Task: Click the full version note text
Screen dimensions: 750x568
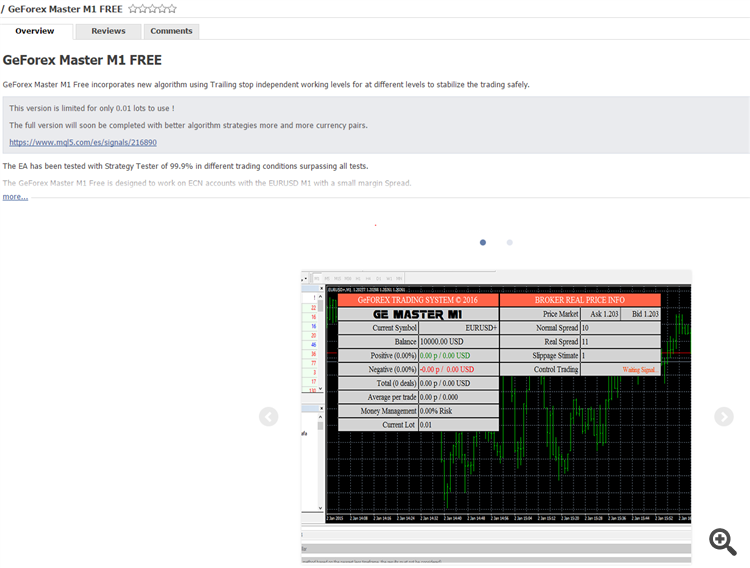Action: [188, 125]
